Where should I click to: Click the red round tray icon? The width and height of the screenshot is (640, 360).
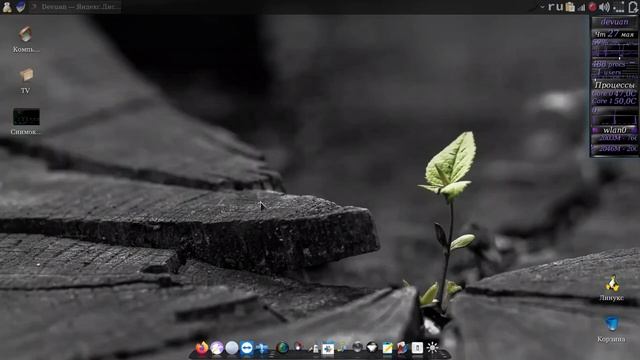pyautogui.click(x=593, y=7)
